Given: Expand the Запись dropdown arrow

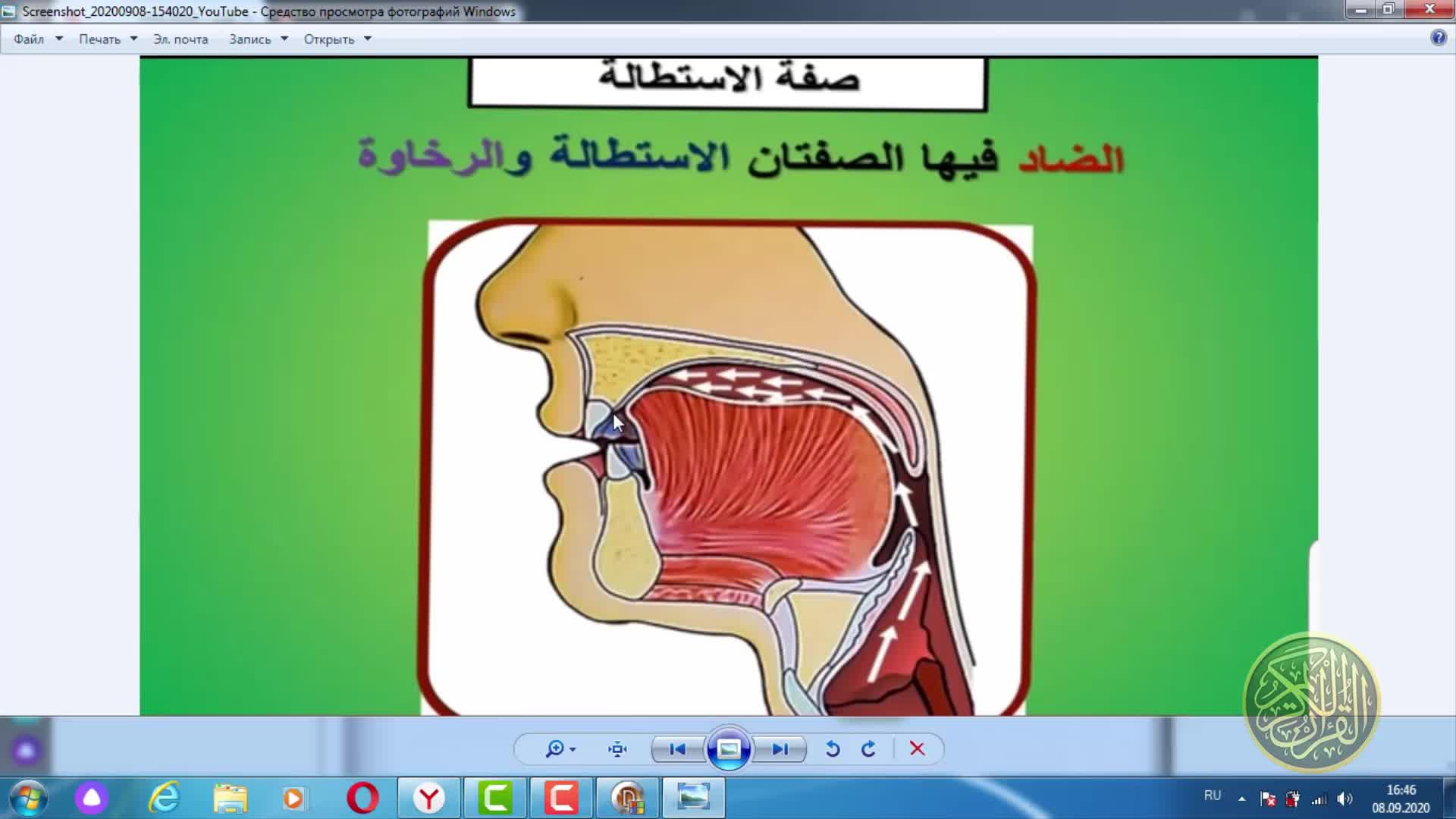Looking at the screenshot, I should [x=284, y=39].
